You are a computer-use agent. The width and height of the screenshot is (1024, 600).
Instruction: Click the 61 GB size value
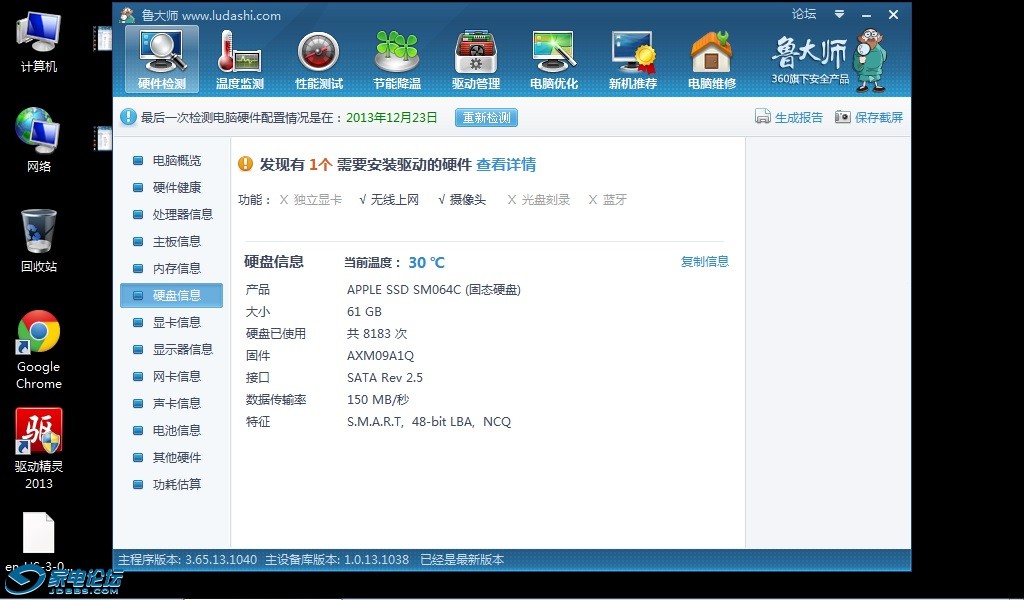point(364,312)
